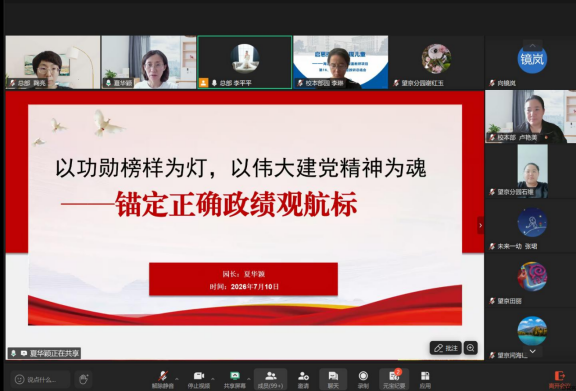The width and height of the screenshot is (576, 391).
Task: Open 元宝纪要 meeting notes
Action: click(394, 380)
